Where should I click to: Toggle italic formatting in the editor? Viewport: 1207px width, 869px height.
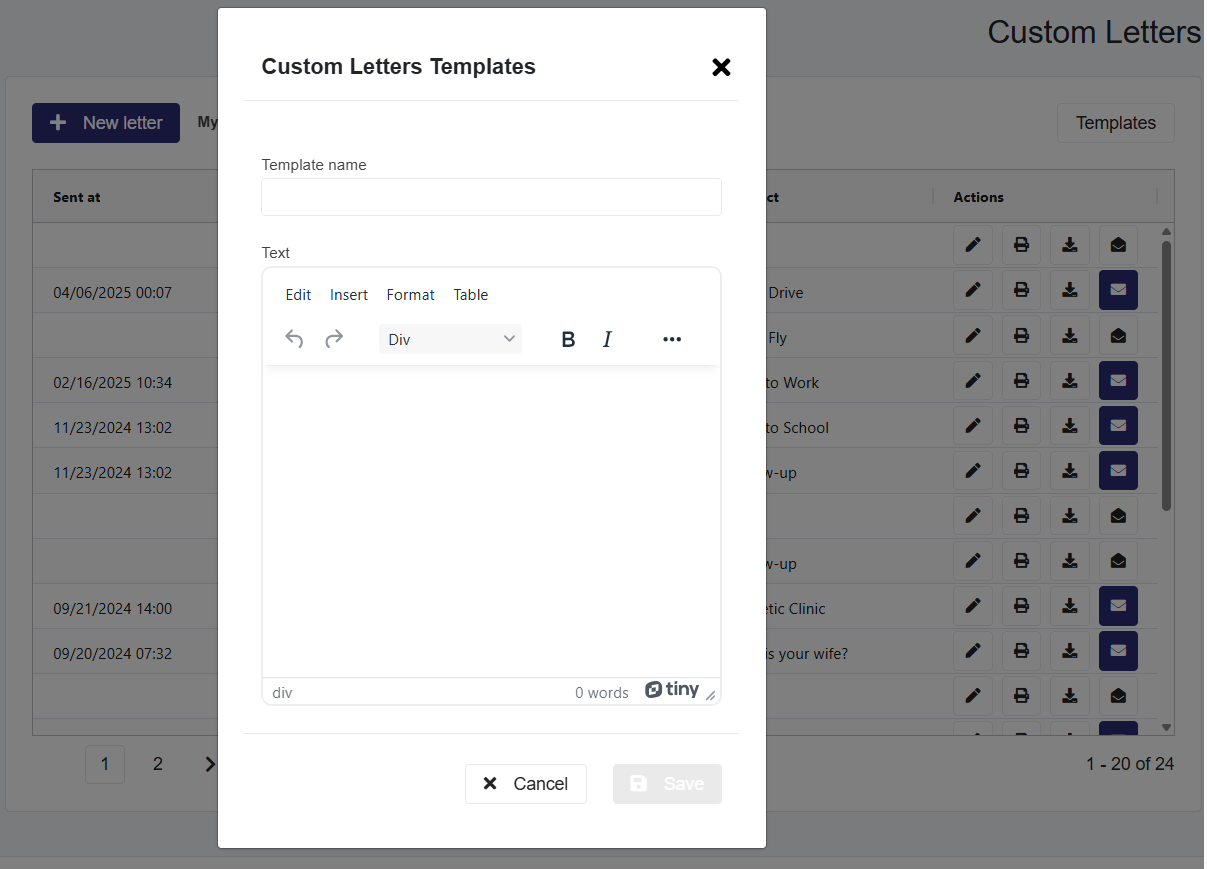[x=607, y=340]
